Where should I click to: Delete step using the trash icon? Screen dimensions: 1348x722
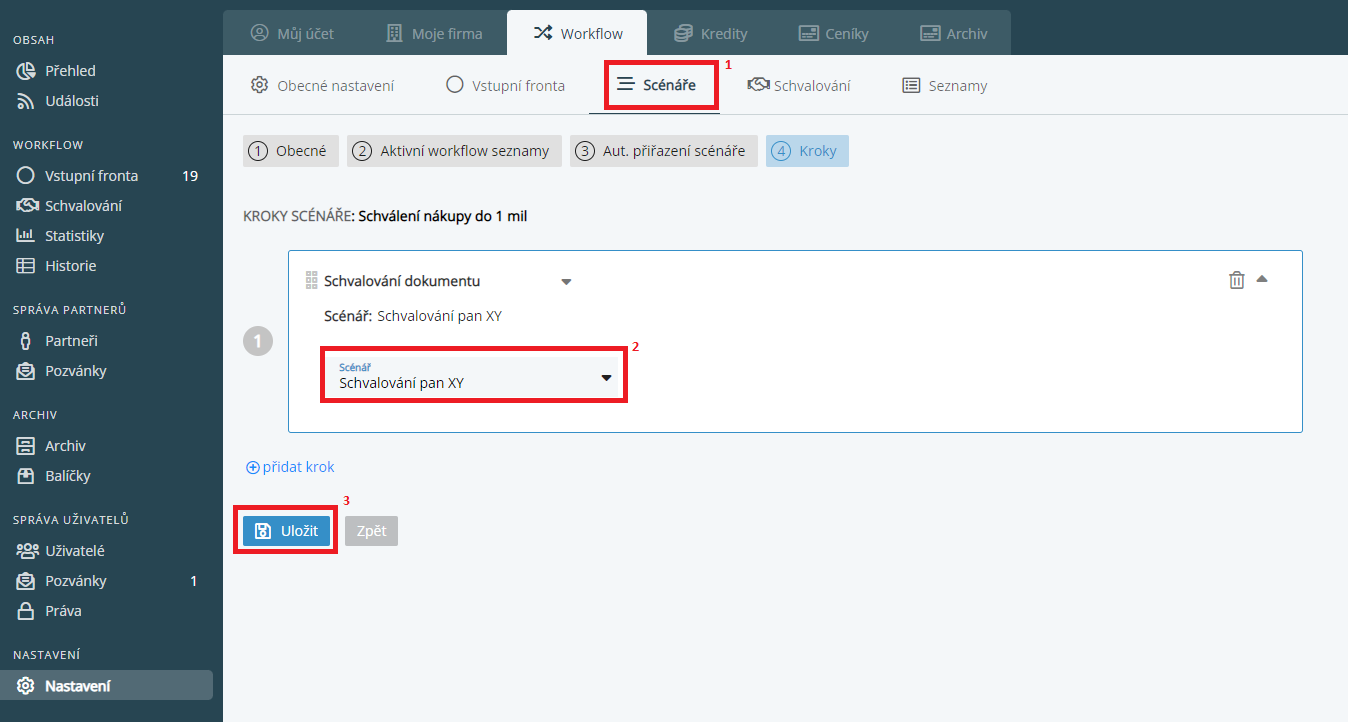(1236, 280)
